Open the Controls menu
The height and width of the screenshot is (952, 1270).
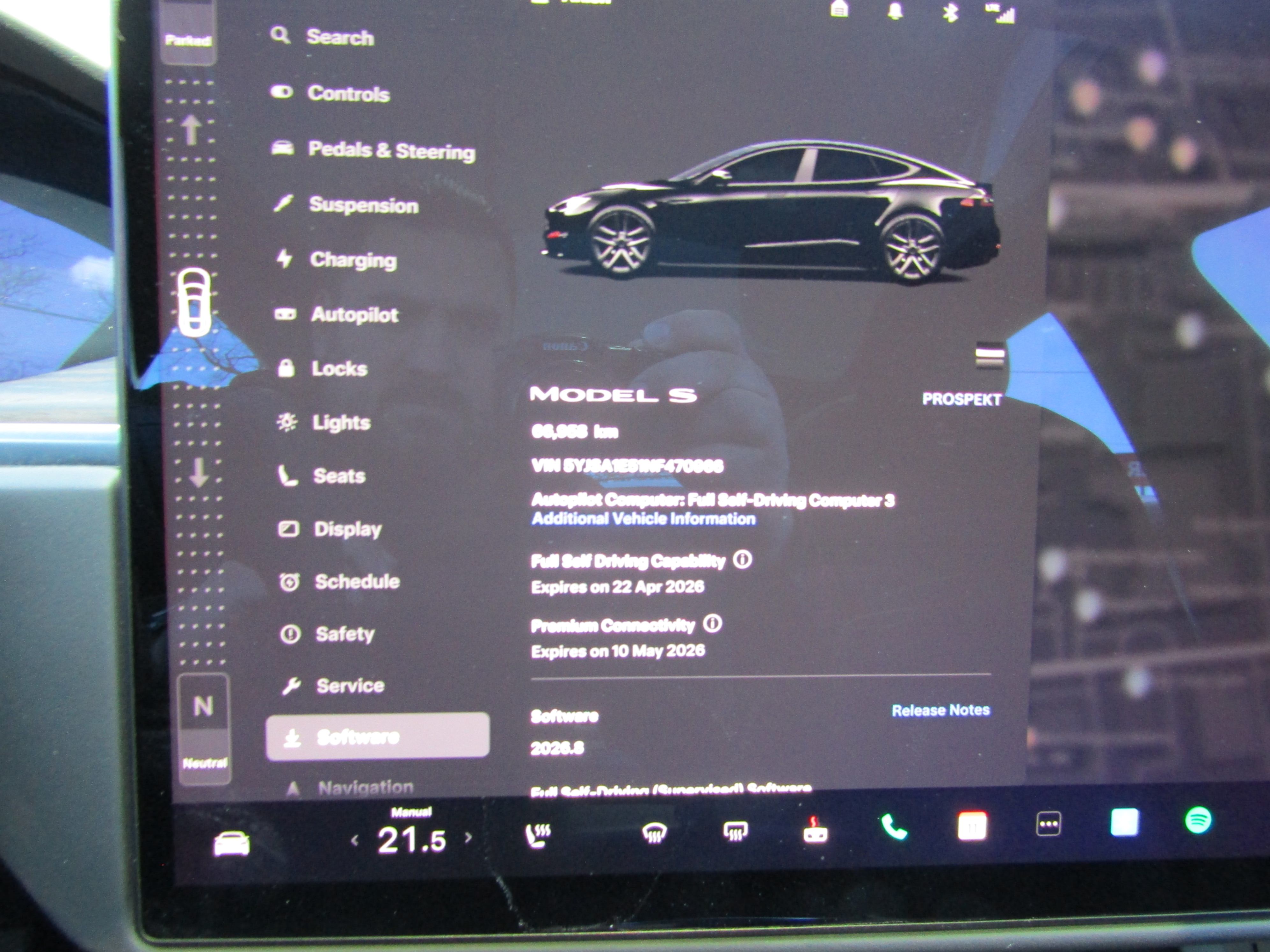(x=330, y=93)
